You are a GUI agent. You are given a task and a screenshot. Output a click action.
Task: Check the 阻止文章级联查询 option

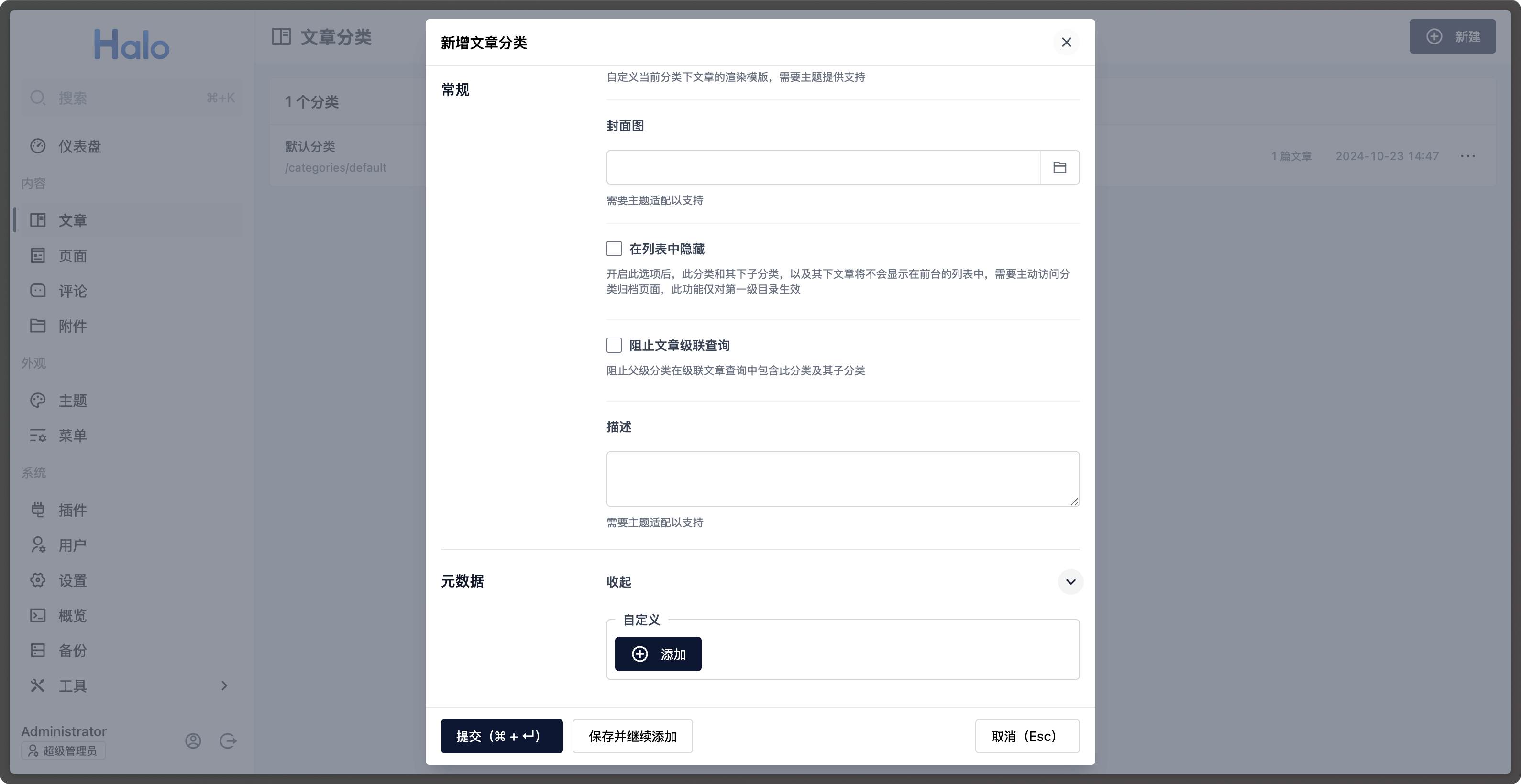point(614,345)
